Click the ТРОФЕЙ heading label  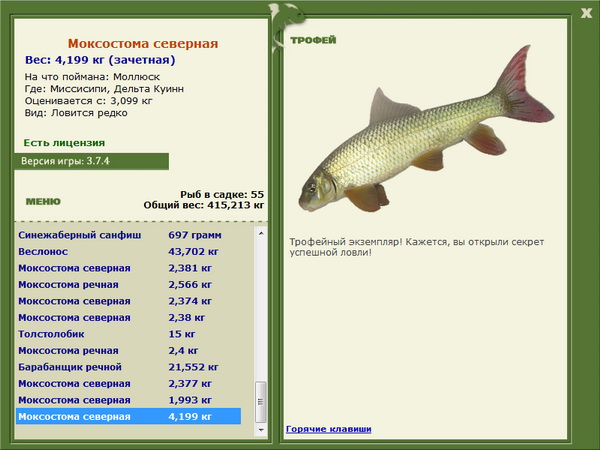pos(313,40)
